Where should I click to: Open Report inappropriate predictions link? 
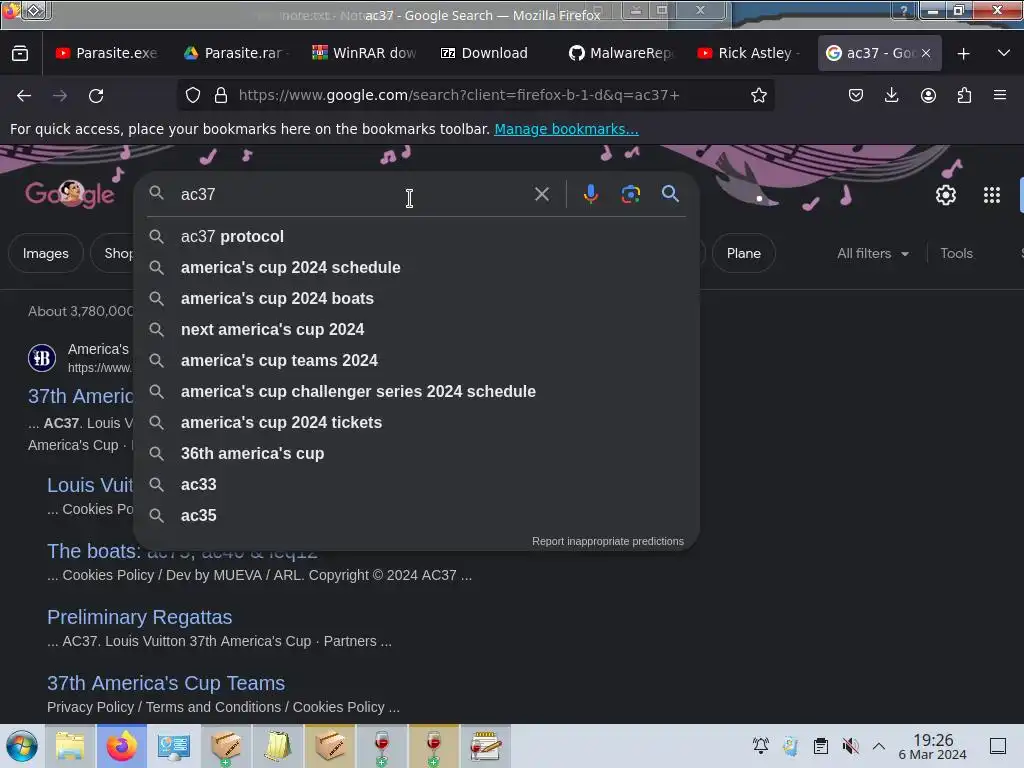pos(607,541)
